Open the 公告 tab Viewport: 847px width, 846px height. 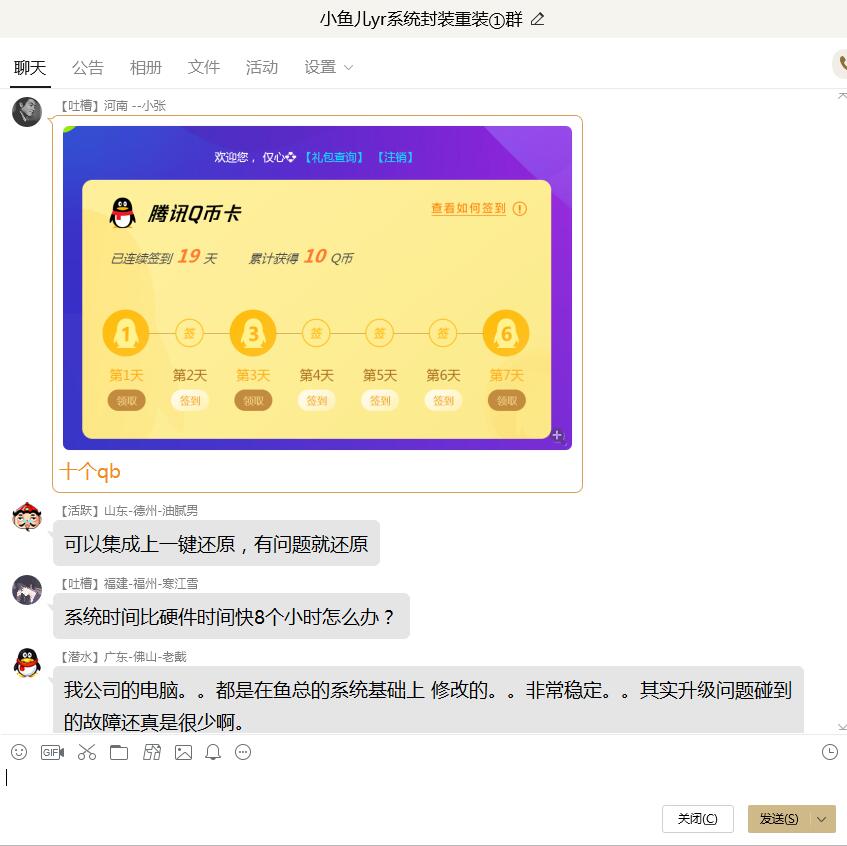coord(88,68)
